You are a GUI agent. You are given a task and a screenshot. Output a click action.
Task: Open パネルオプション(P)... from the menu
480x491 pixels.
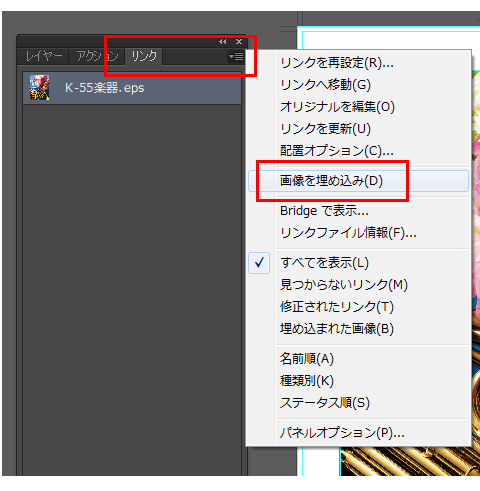[x=342, y=433]
